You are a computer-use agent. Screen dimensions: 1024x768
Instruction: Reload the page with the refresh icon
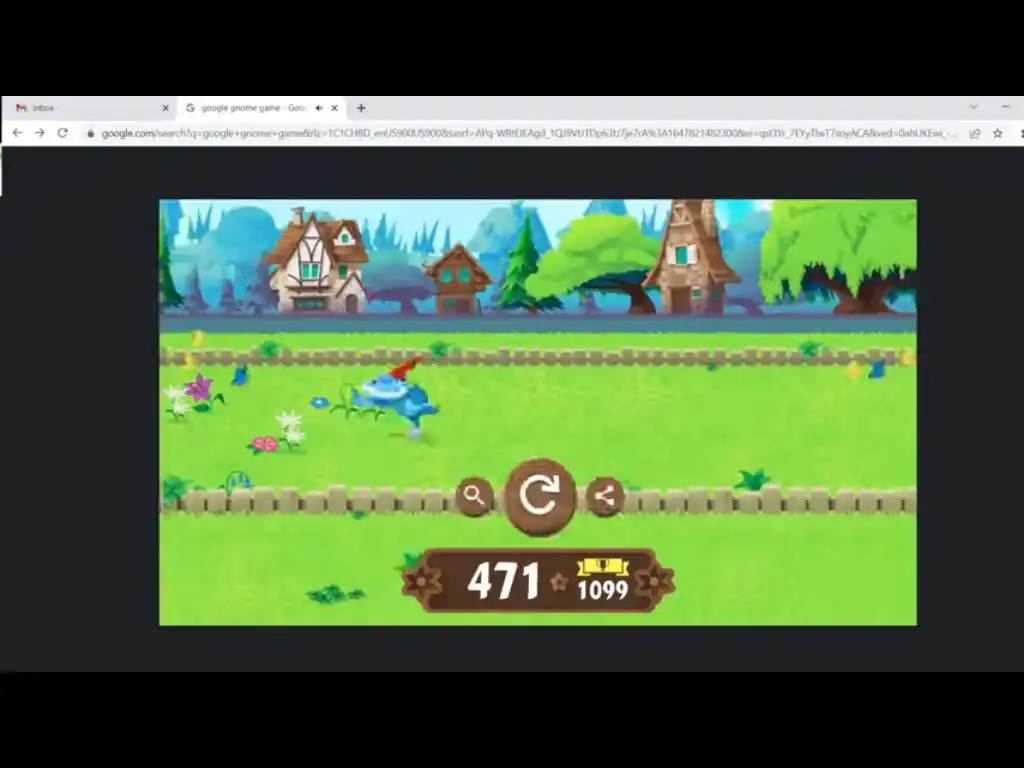[63, 133]
